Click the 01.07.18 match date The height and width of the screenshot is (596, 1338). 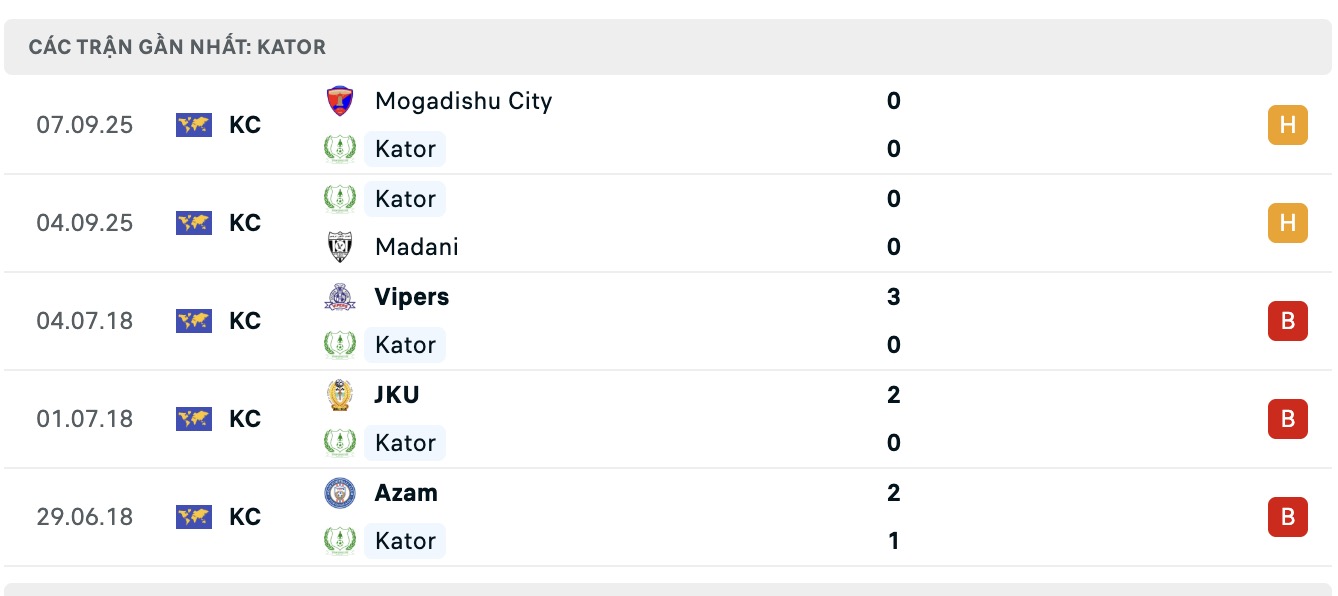84,418
